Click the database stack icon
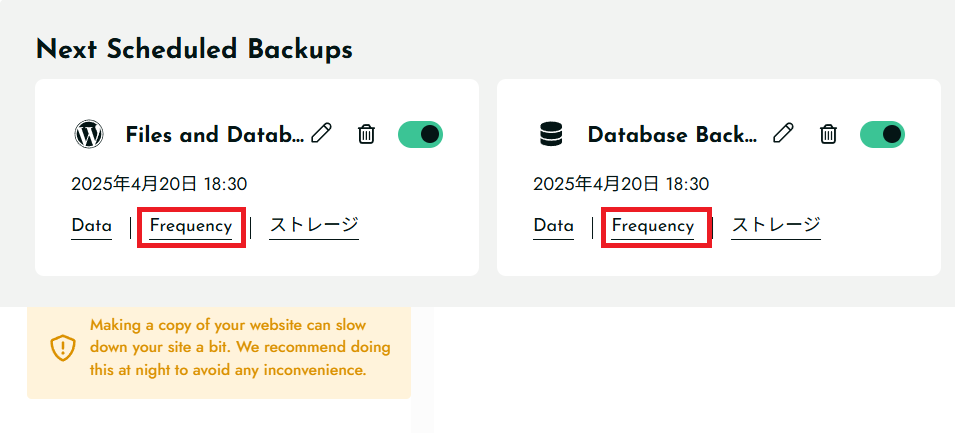The width and height of the screenshot is (955, 433). coord(551,134)
